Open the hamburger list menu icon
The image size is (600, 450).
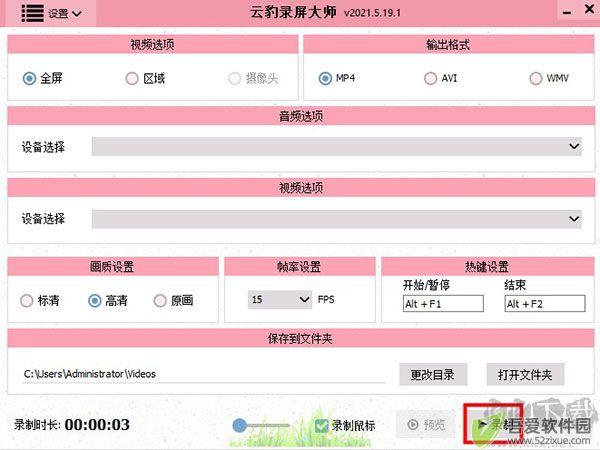(33, 13)
